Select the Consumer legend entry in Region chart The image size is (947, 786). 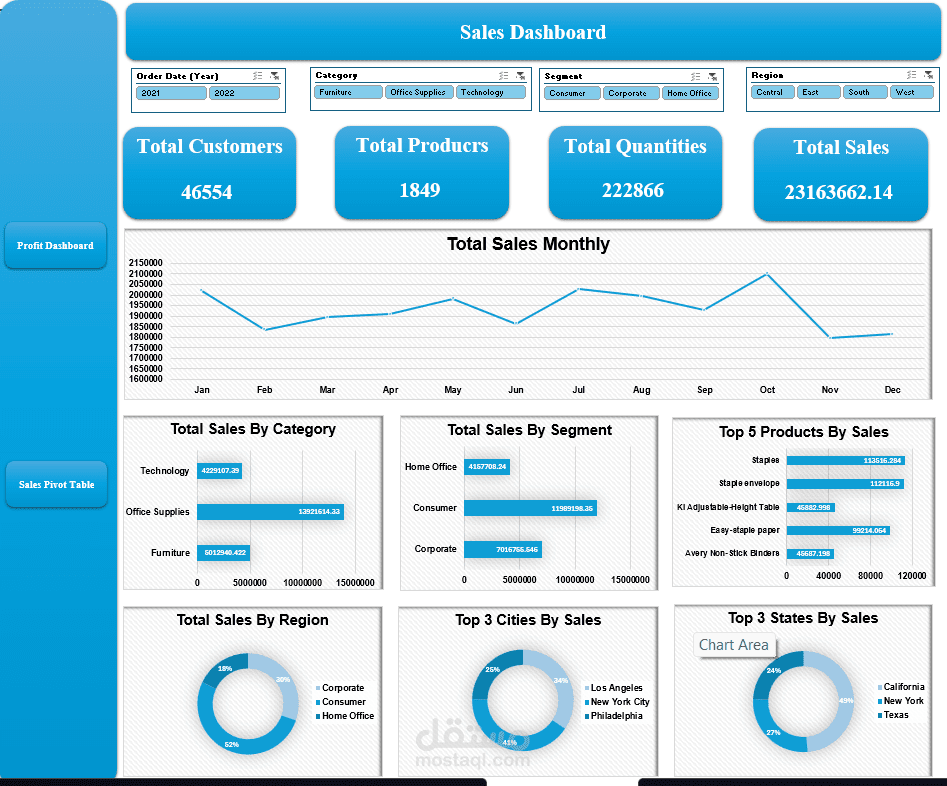(340, 701)
